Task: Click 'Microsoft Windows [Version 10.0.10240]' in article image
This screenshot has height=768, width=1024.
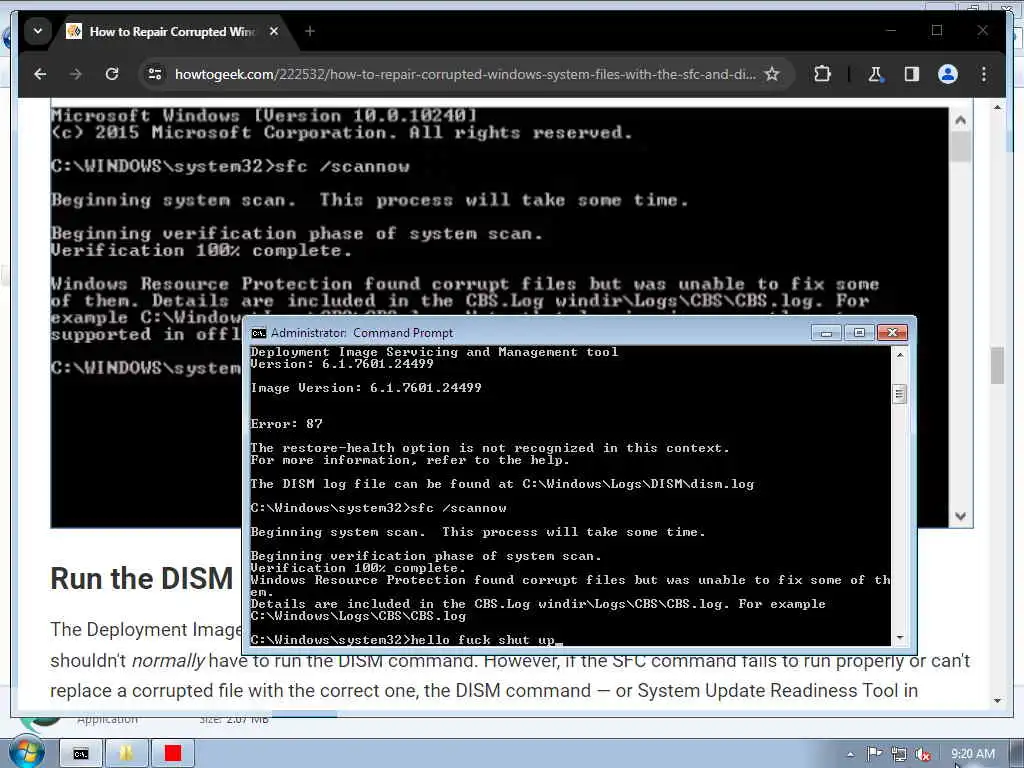Action: tap(264, 116)
